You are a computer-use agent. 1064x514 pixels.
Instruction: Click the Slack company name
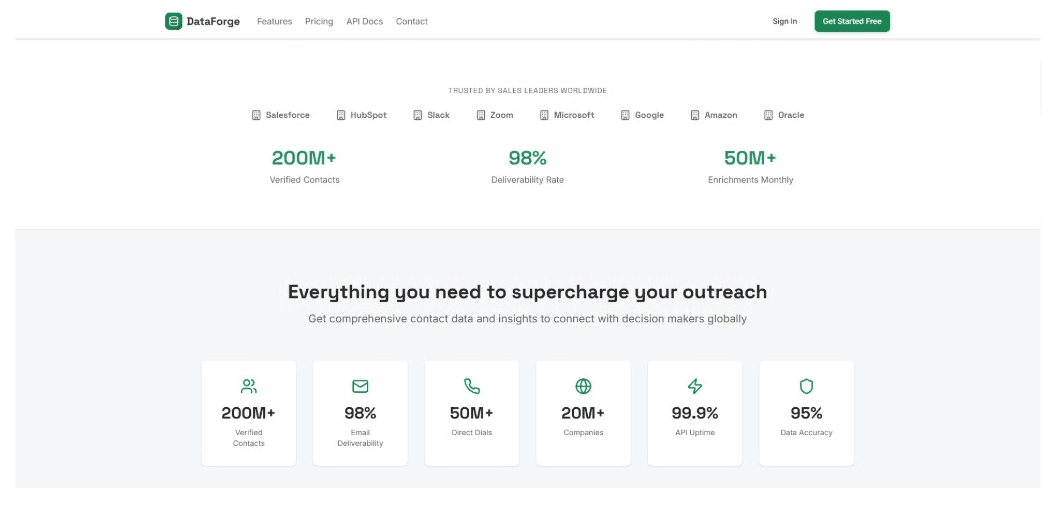coord(438,115)
